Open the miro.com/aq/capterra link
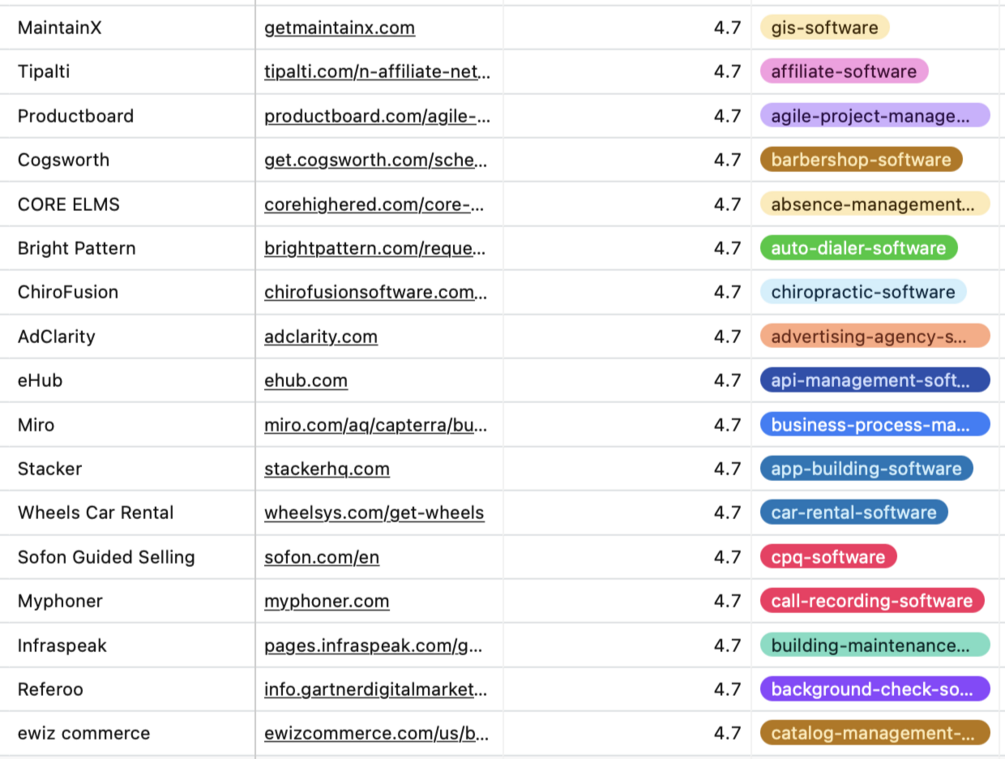 pos(376,425)
